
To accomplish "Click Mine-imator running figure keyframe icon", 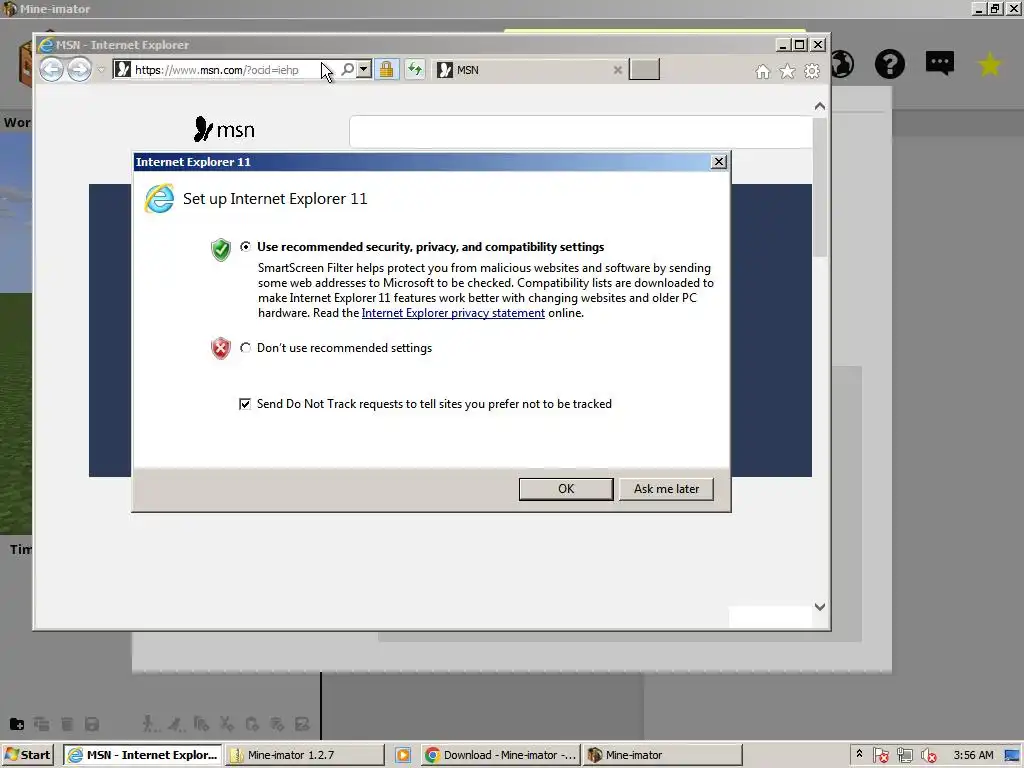I will click(175, 724).
